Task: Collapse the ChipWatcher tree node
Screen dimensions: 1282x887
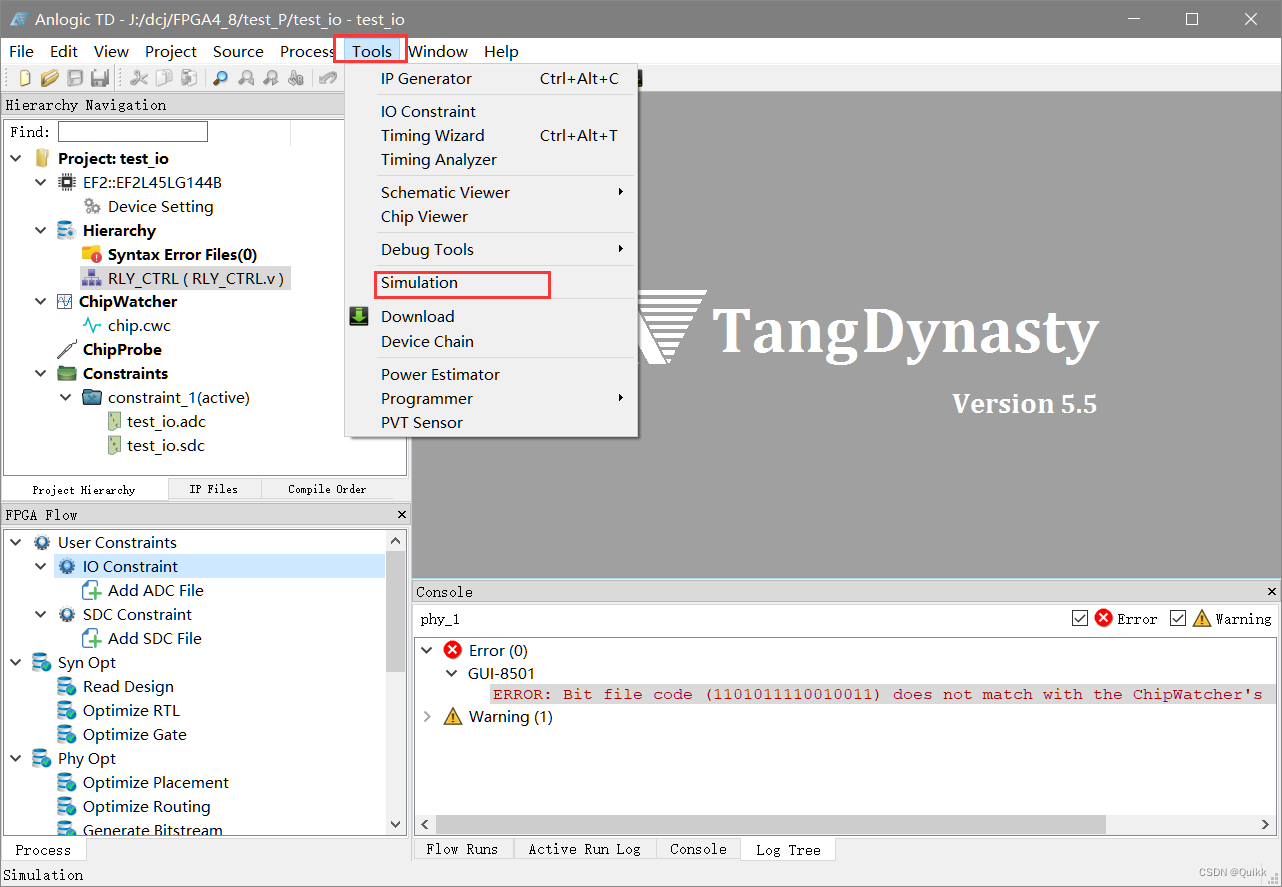Action: pos(41,301)
